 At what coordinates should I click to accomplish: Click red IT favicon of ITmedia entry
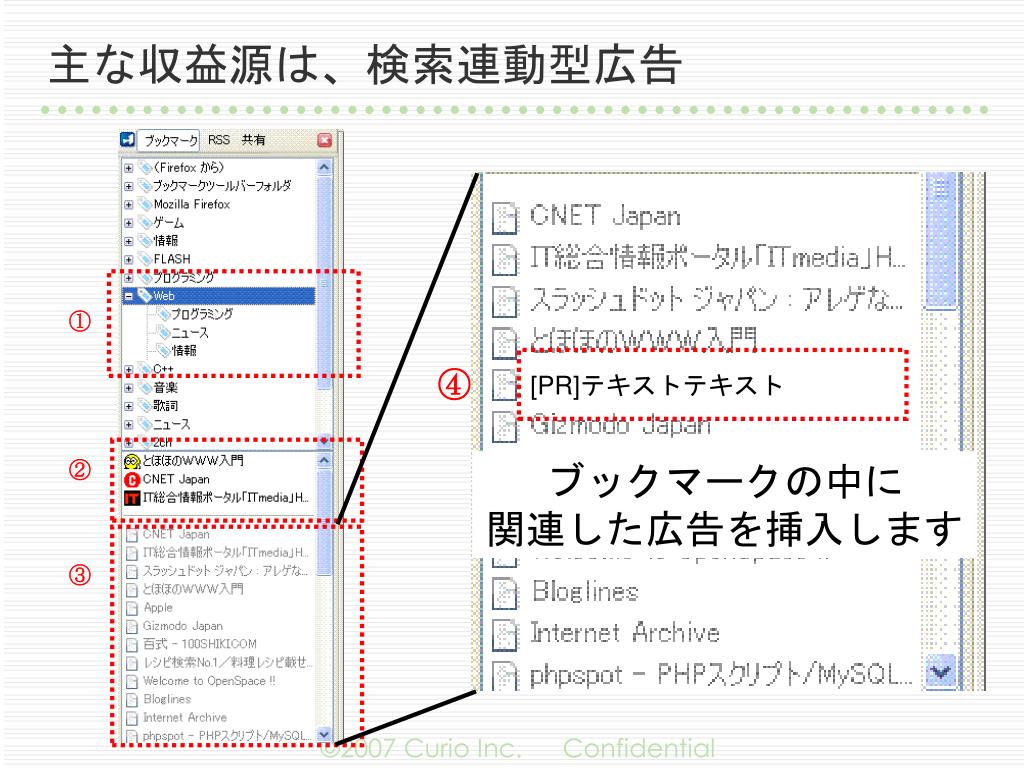click(x=132, y=498)
